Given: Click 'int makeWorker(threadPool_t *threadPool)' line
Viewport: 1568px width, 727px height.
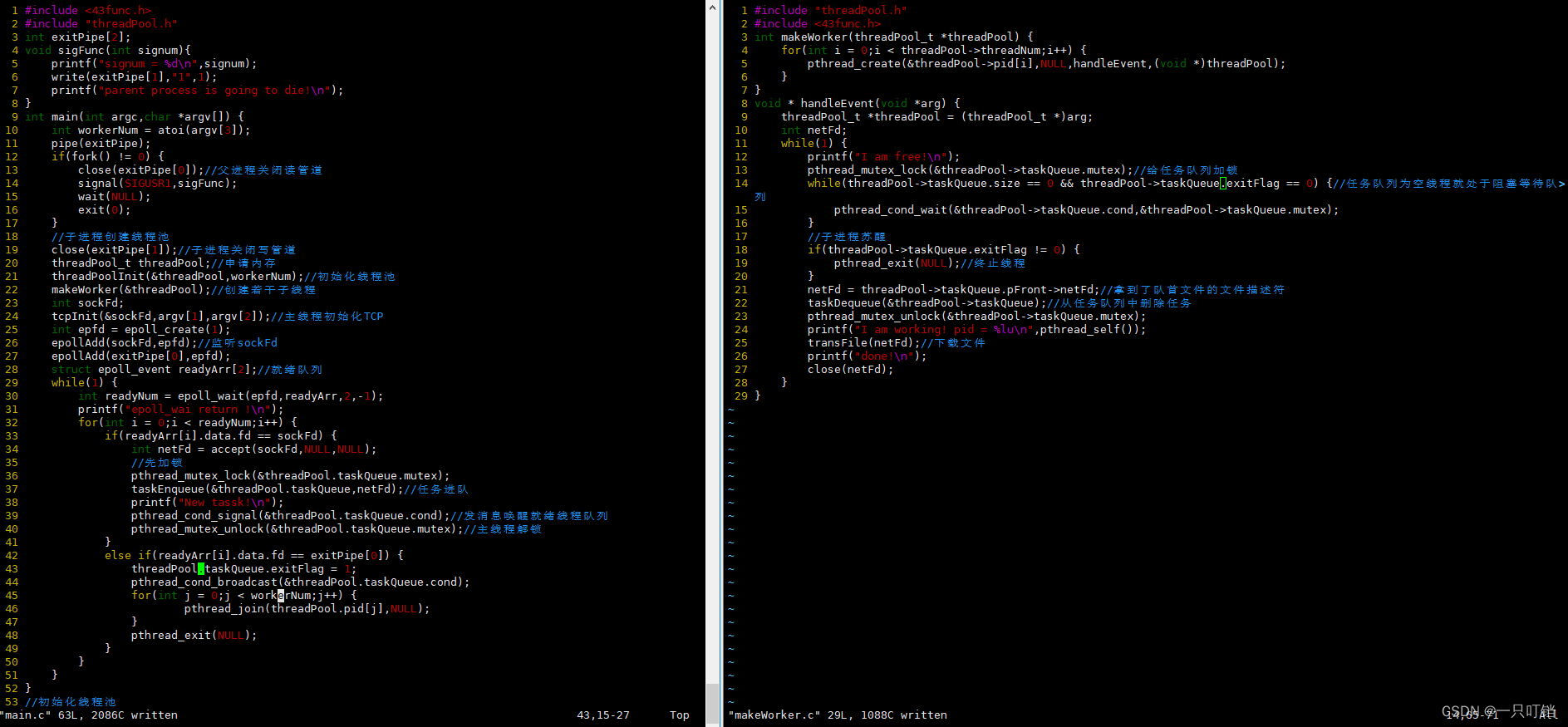Looking at the screenshot, I should [x=894, y=37].
